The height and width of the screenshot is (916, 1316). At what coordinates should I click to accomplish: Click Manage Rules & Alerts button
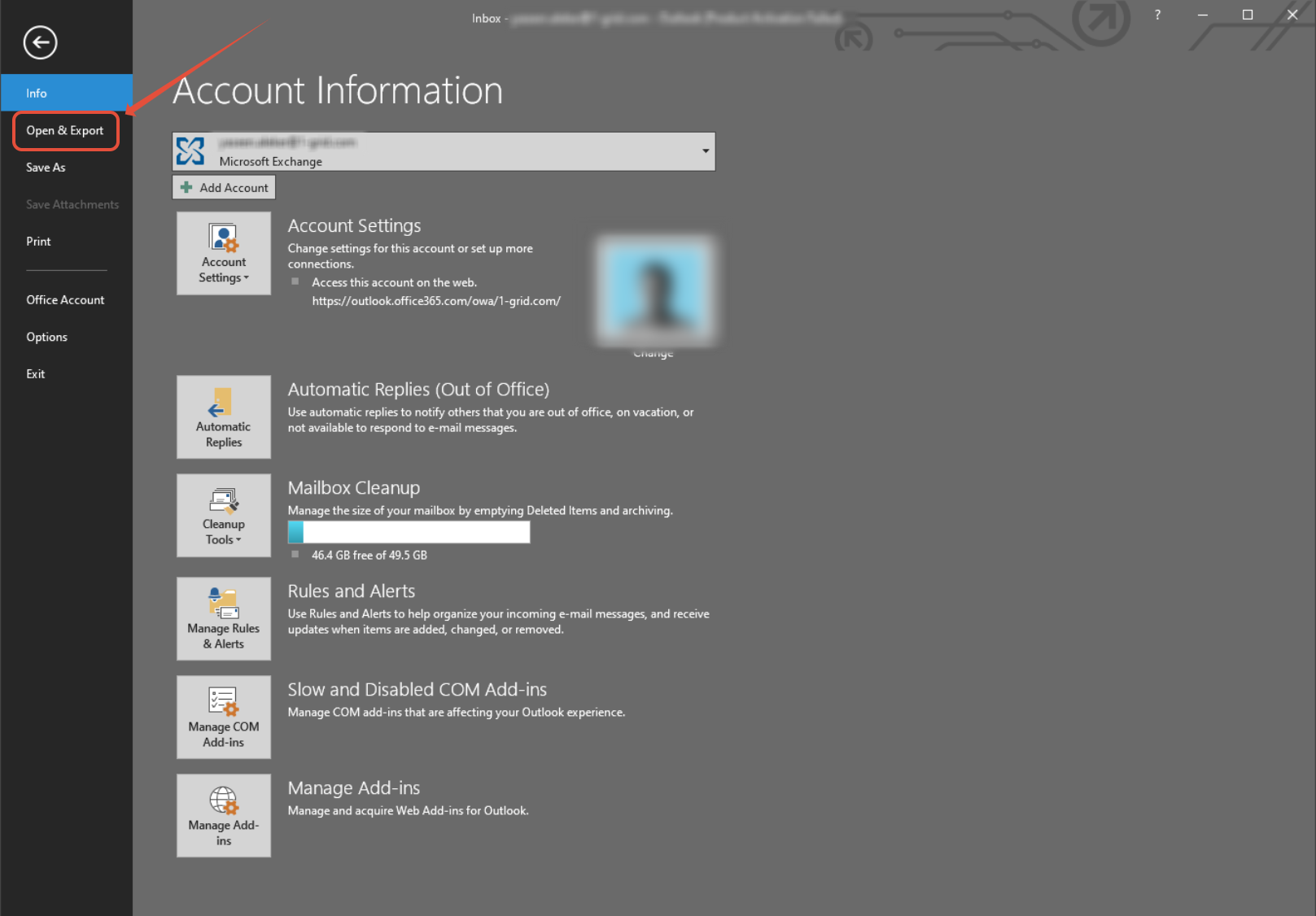(x=224, y=619)
